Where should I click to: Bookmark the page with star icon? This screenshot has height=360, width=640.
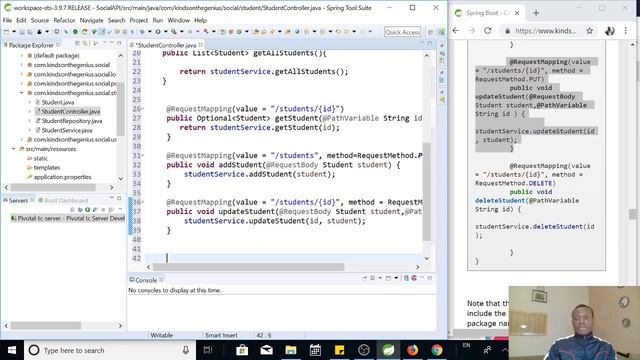(589, 31)
